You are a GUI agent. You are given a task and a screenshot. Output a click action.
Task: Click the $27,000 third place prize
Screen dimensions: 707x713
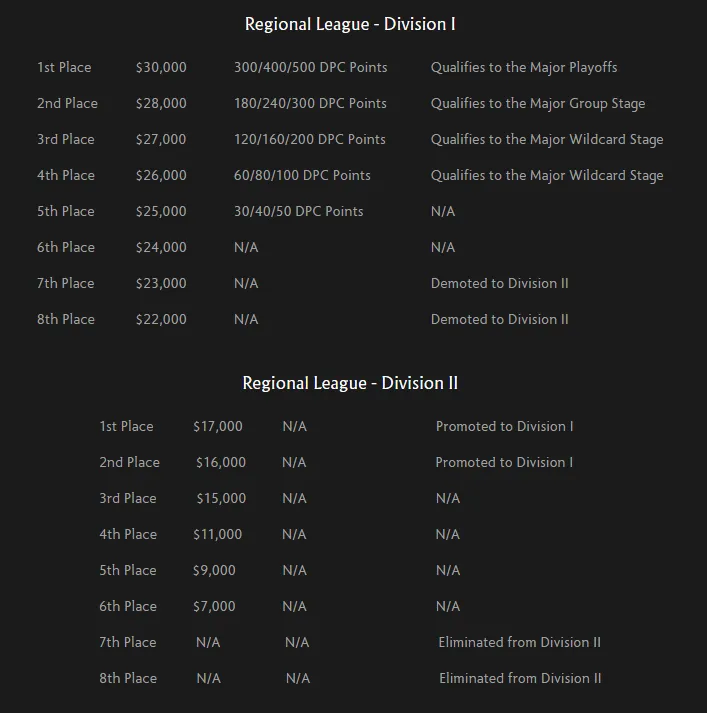(x=161, y=139)
